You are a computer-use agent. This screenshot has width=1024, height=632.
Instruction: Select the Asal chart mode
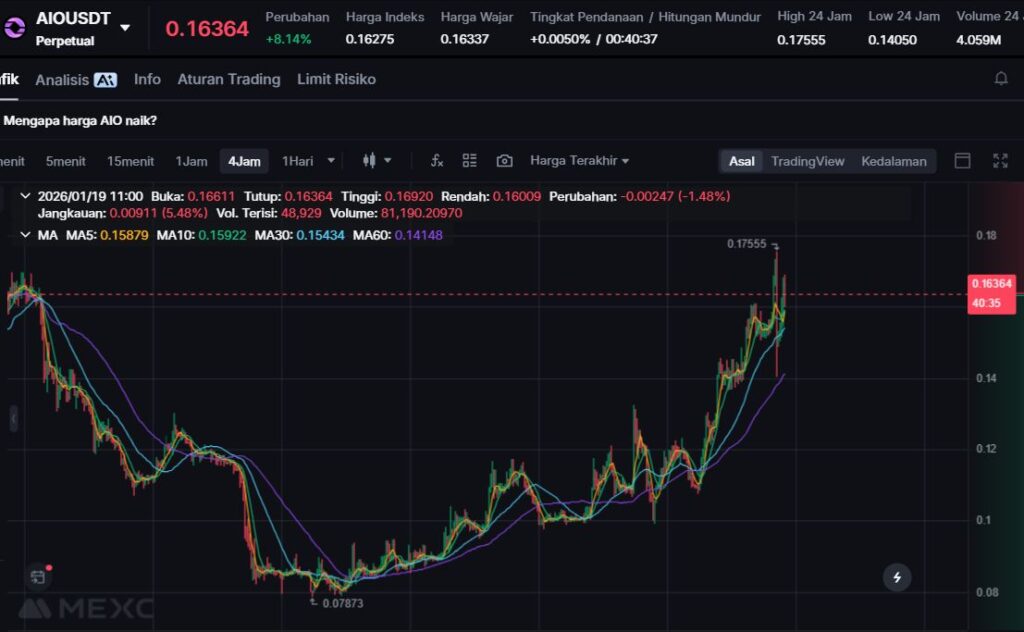pyautogui.click(x=741, y=161)
